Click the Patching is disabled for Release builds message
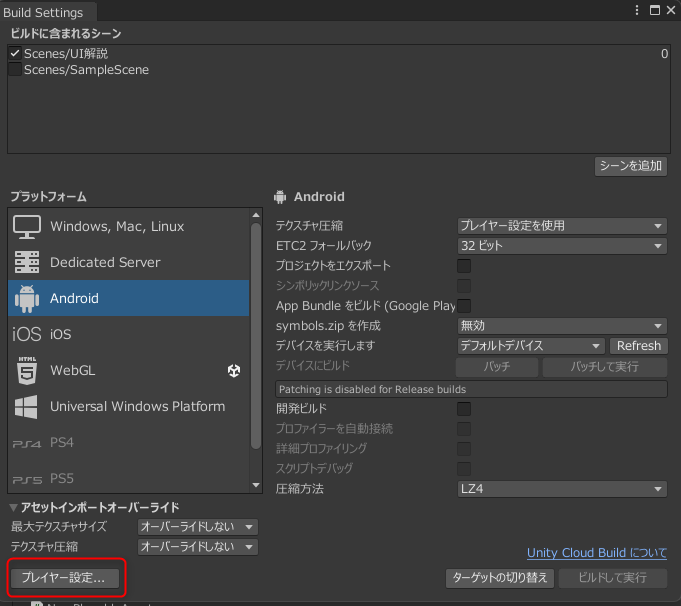 (x=471, y=389)
